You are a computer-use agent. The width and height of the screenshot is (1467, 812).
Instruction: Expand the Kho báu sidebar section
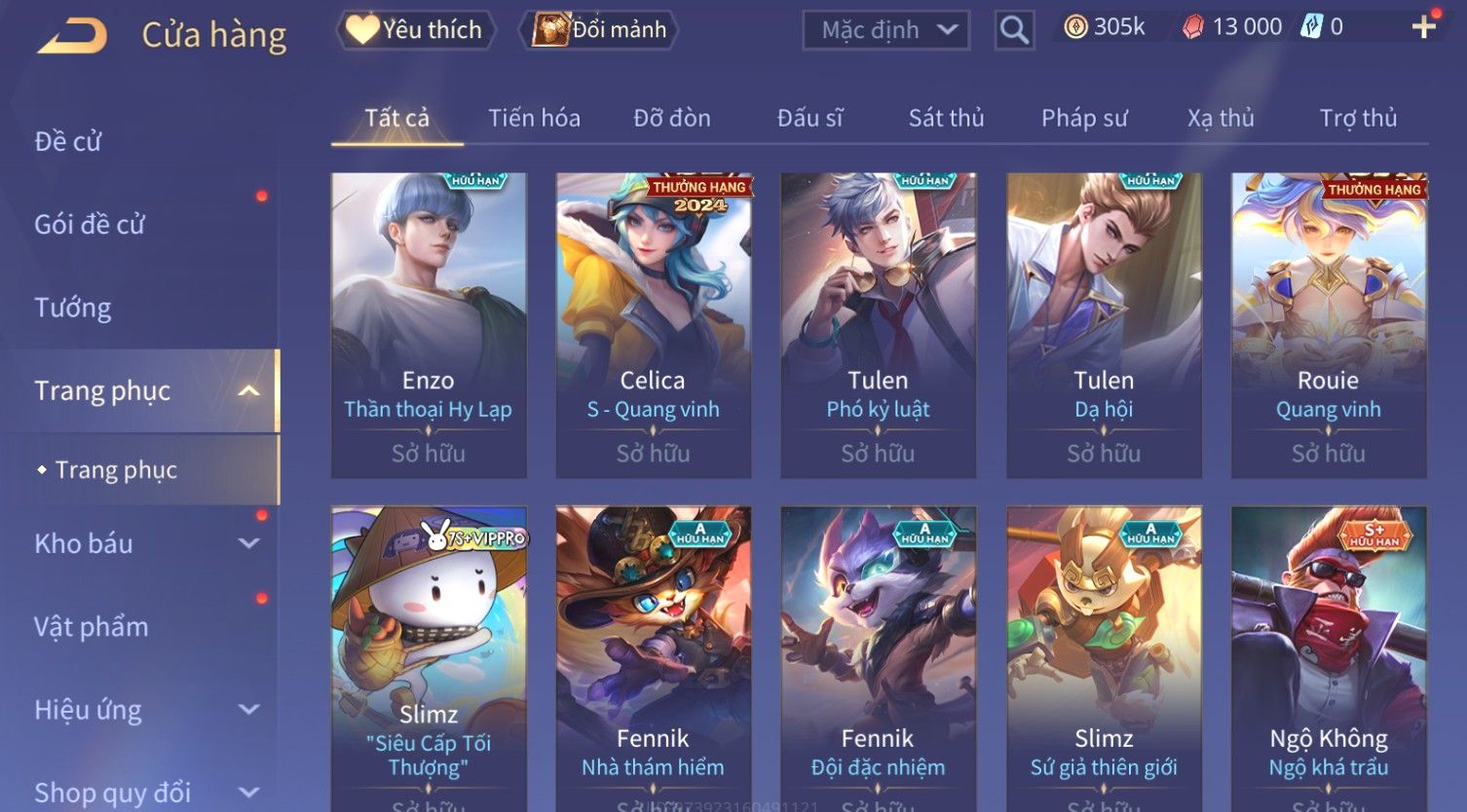[248, 543]
